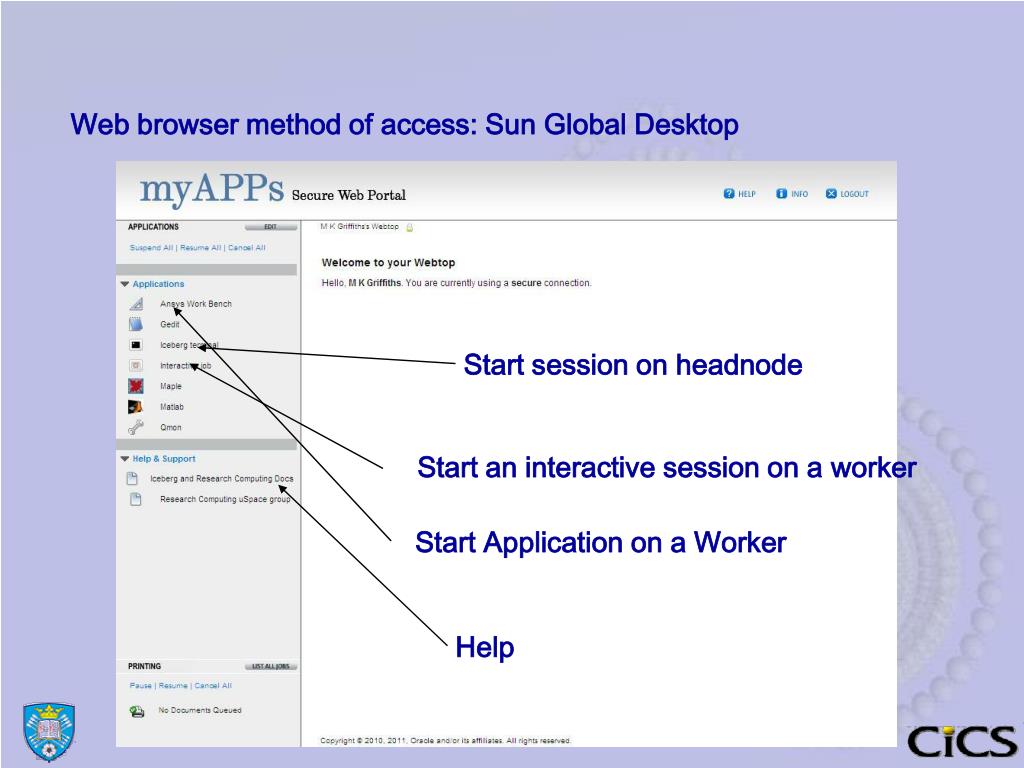Open the Qmon application link
The width and height of the screenshot is (1024, 768).
[x=171, y=427]
